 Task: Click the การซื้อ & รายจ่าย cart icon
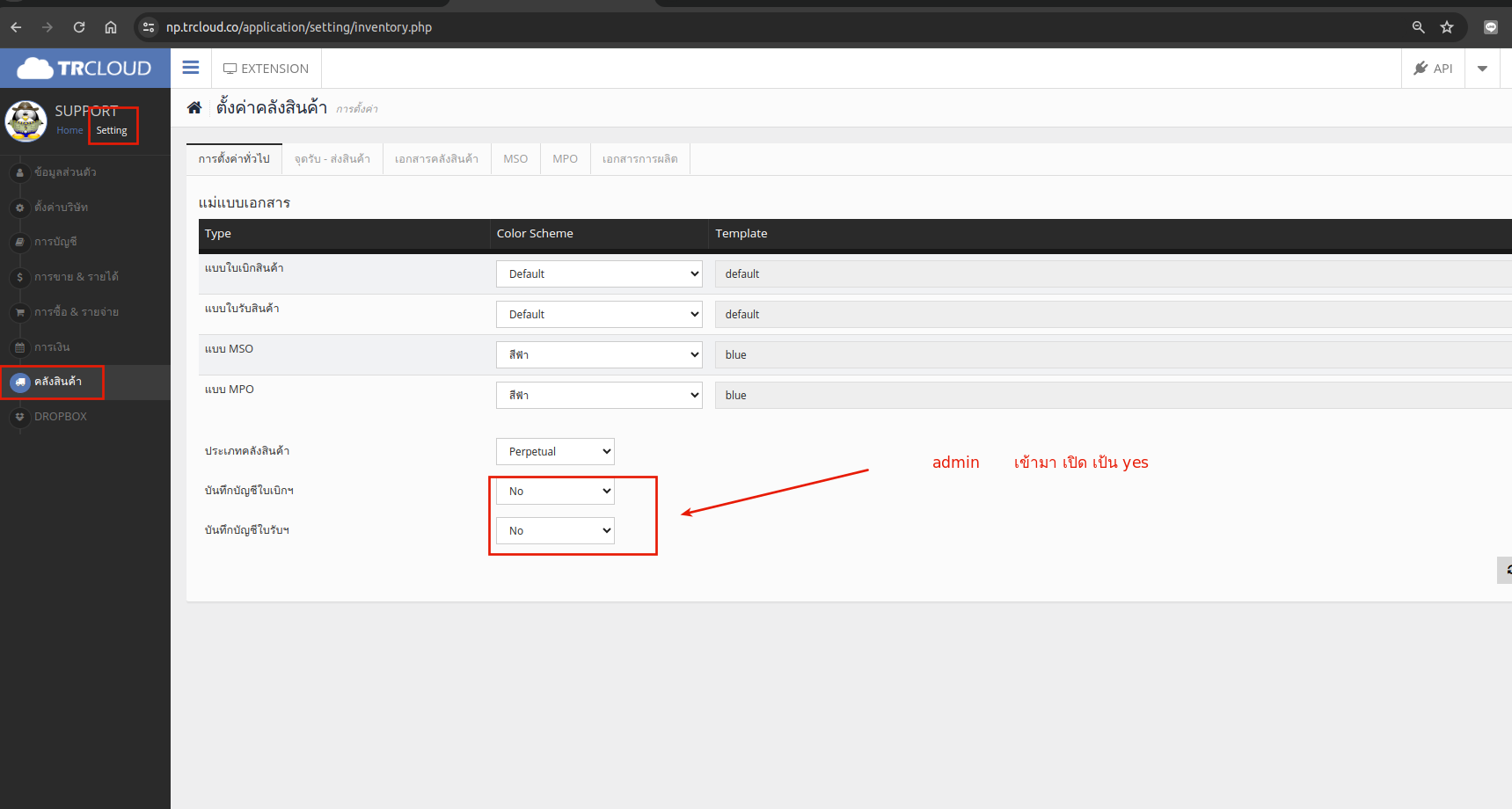click(19, 312)
